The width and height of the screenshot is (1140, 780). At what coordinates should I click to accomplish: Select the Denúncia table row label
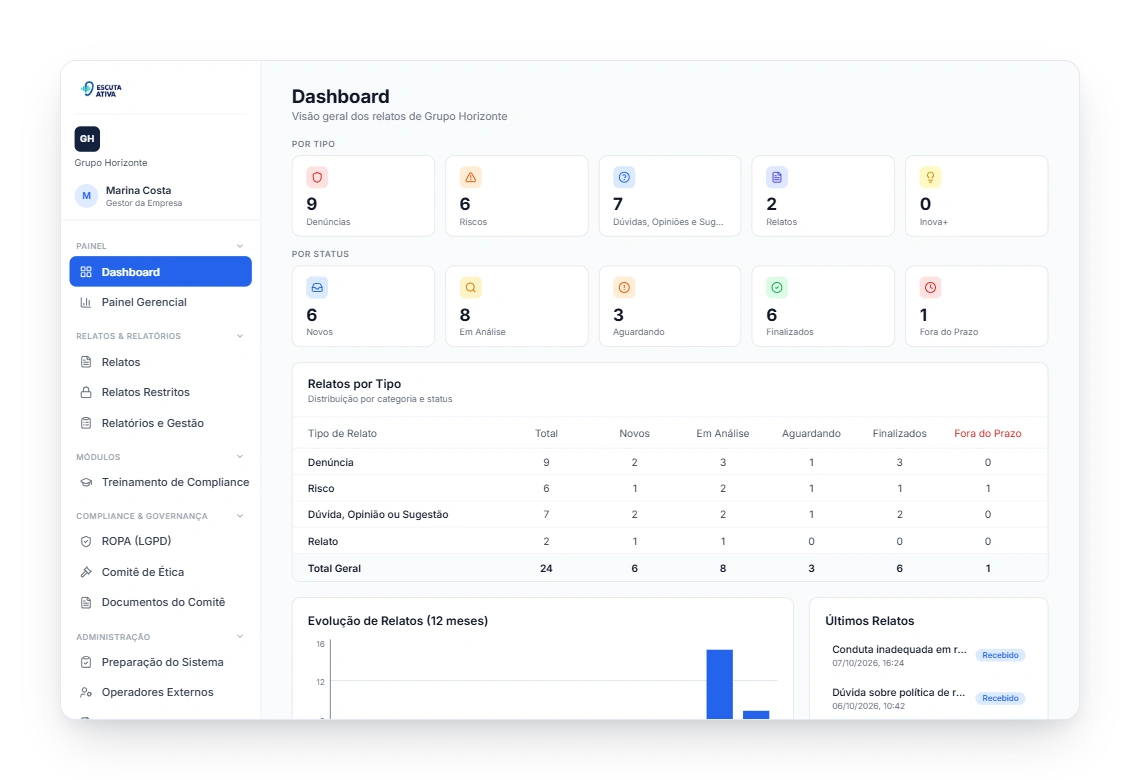click(x=331, y=463)
